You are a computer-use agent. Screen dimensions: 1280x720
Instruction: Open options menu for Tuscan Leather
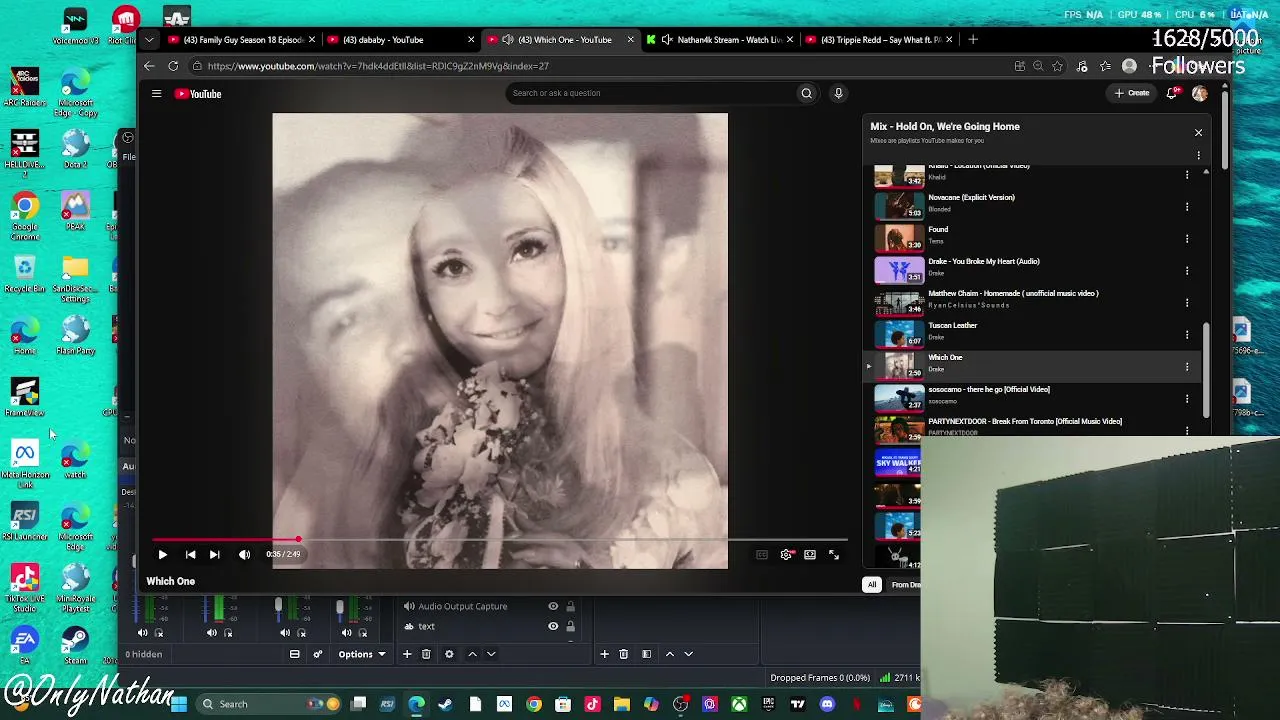1187,335
